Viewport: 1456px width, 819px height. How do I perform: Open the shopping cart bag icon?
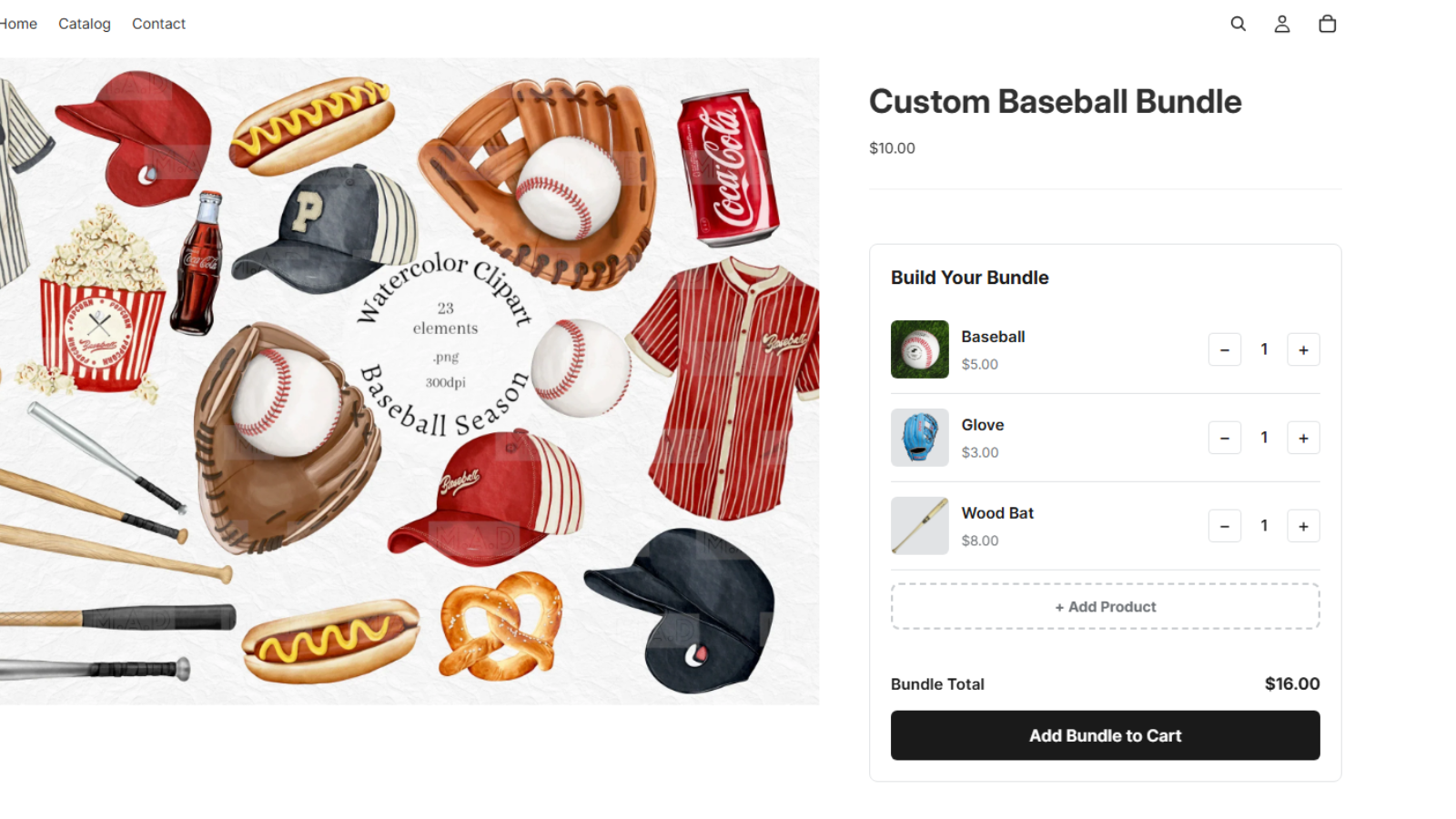click(1327, 24)
